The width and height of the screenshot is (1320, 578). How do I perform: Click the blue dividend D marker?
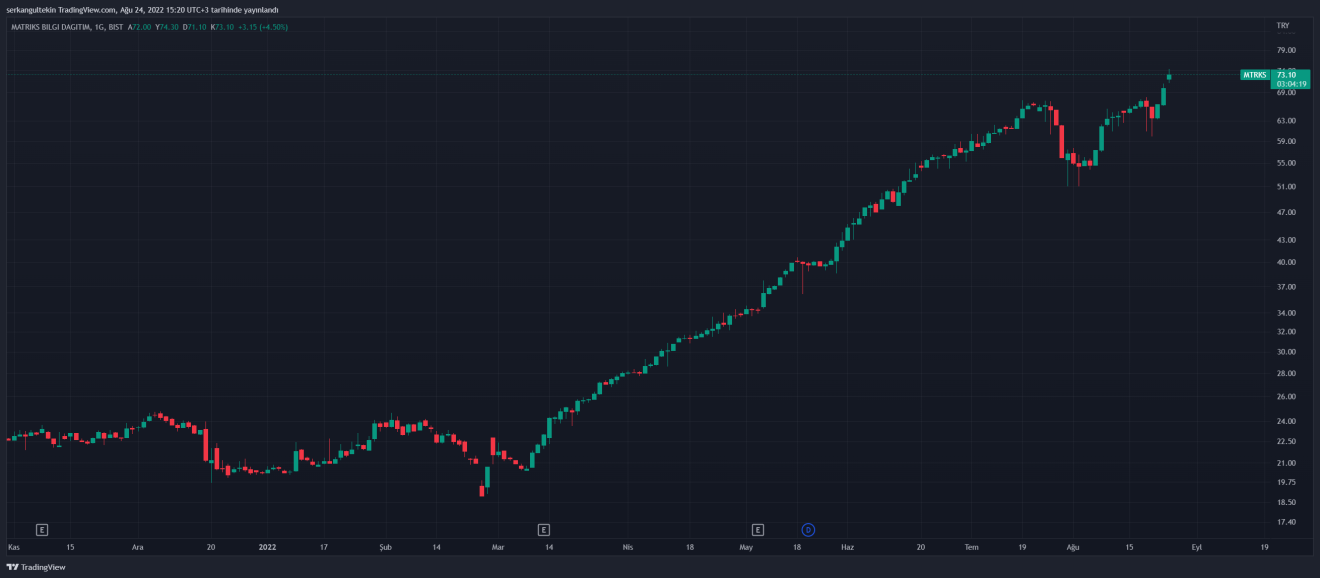tap(808, 529)
